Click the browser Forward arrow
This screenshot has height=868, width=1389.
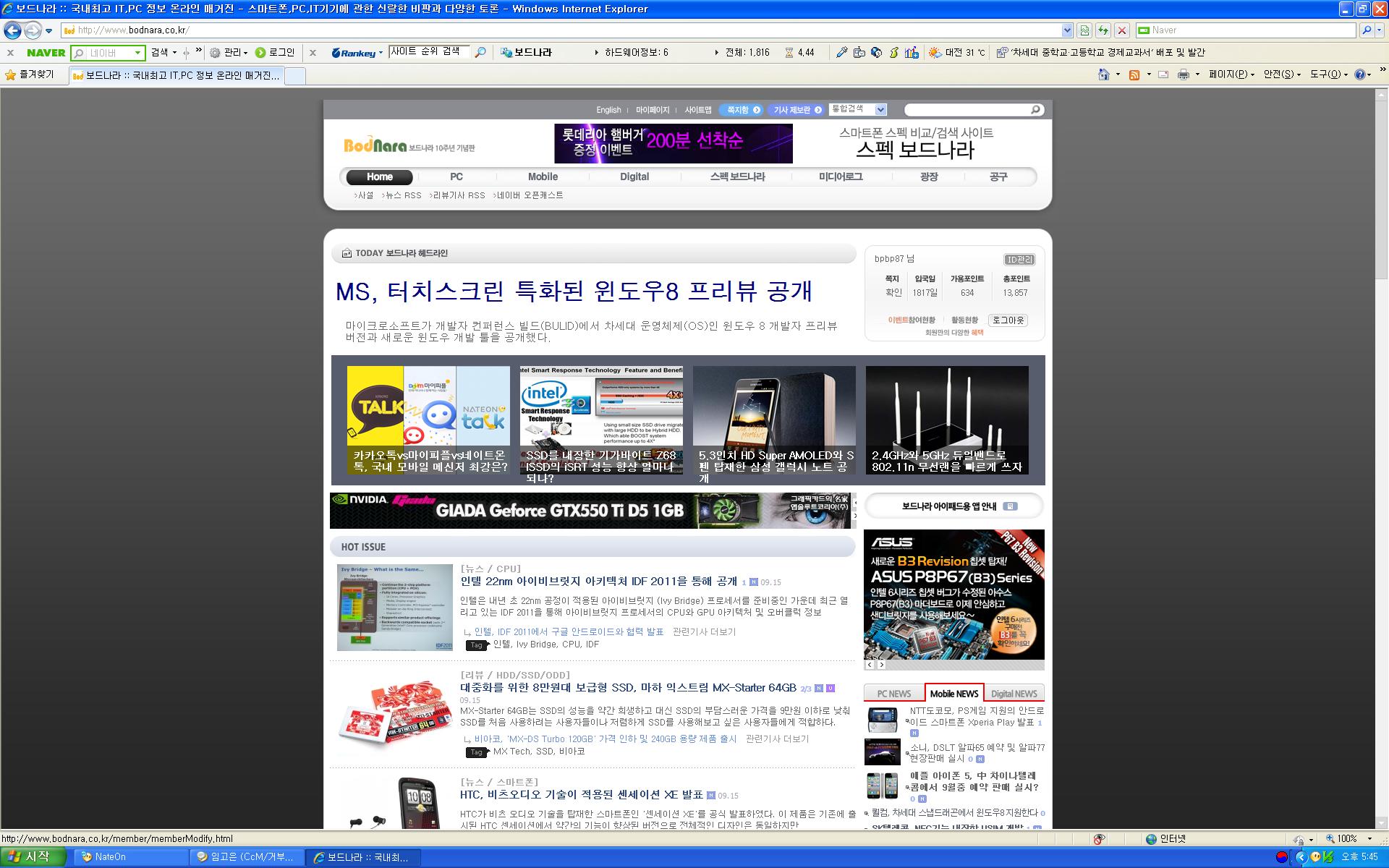coord(33,30)
